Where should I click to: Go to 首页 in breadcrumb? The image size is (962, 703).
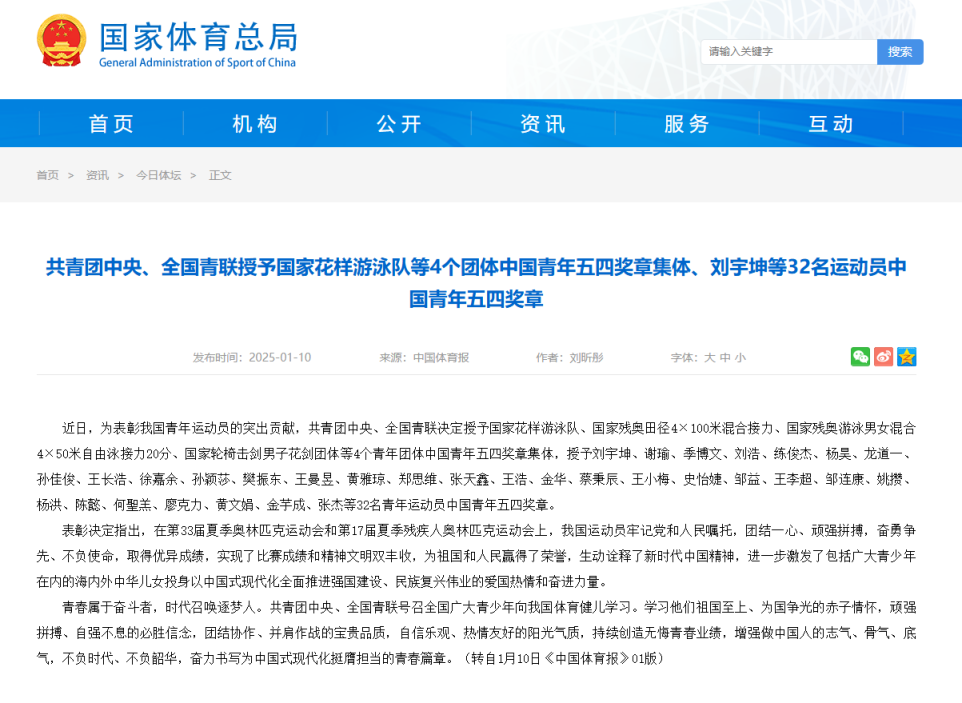[47, 175]
